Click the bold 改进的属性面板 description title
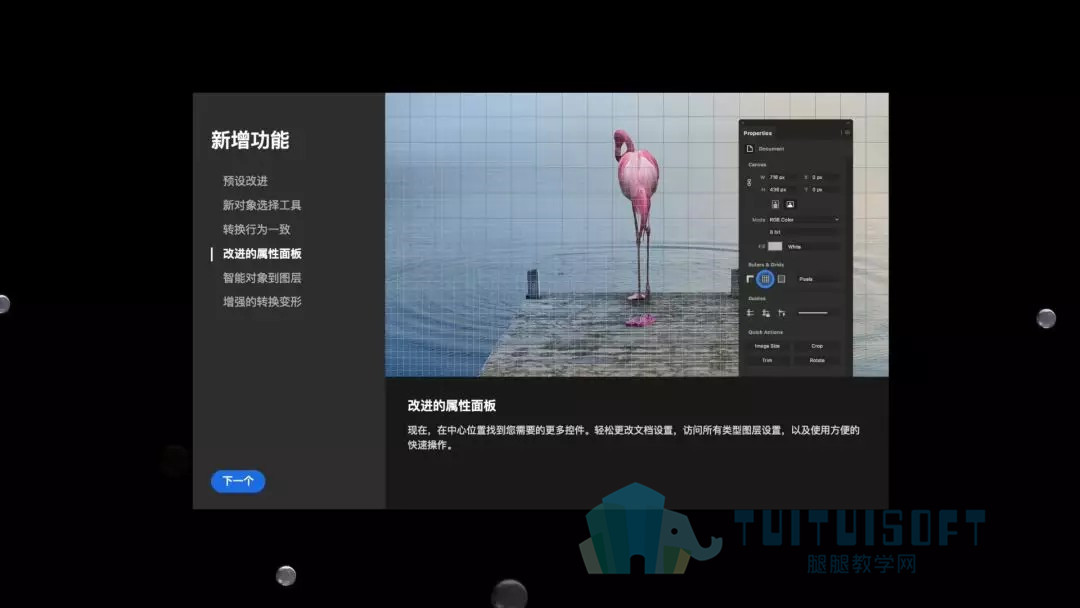The width and height of the screenshot is (1080, 608). pos(452,406)
